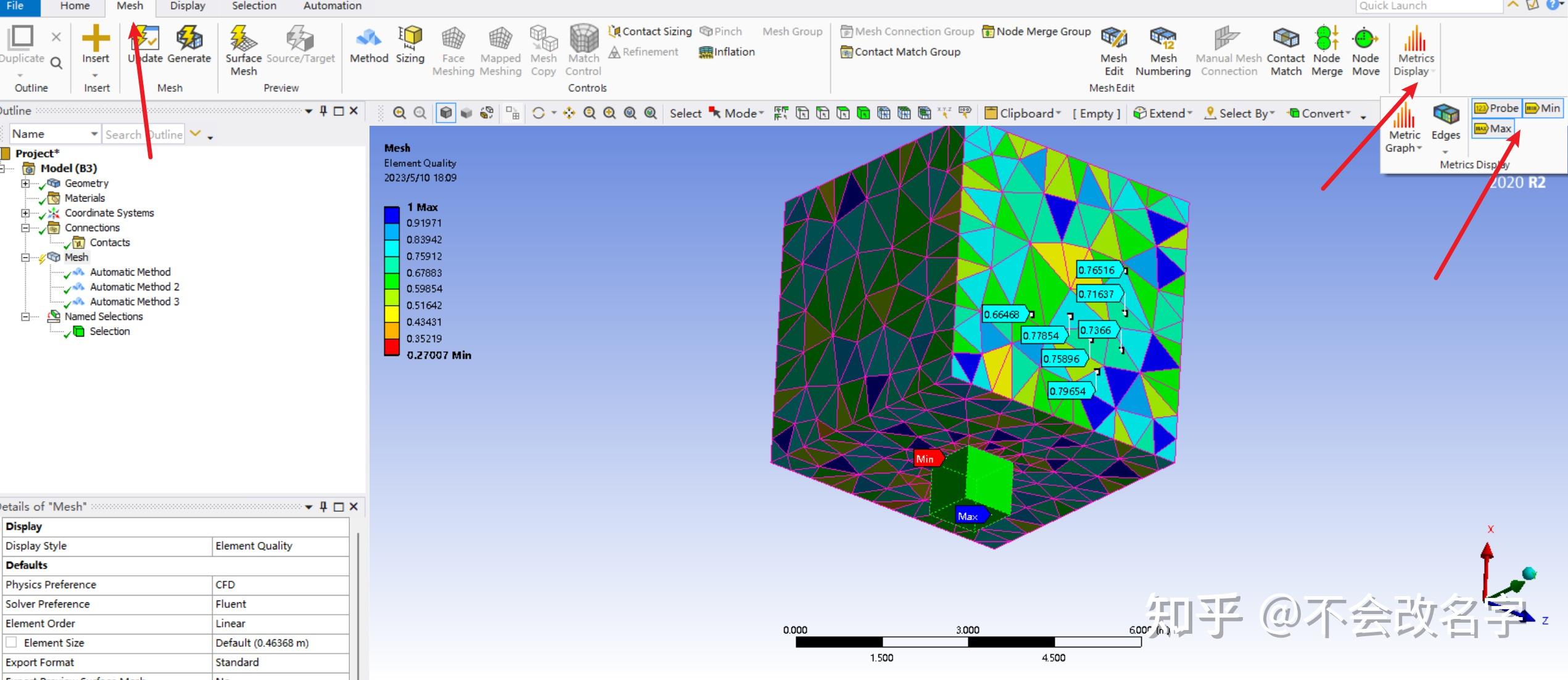Click the Display Style value field
The height and width of the screenshot is (680, 1568).
[280, 546]
